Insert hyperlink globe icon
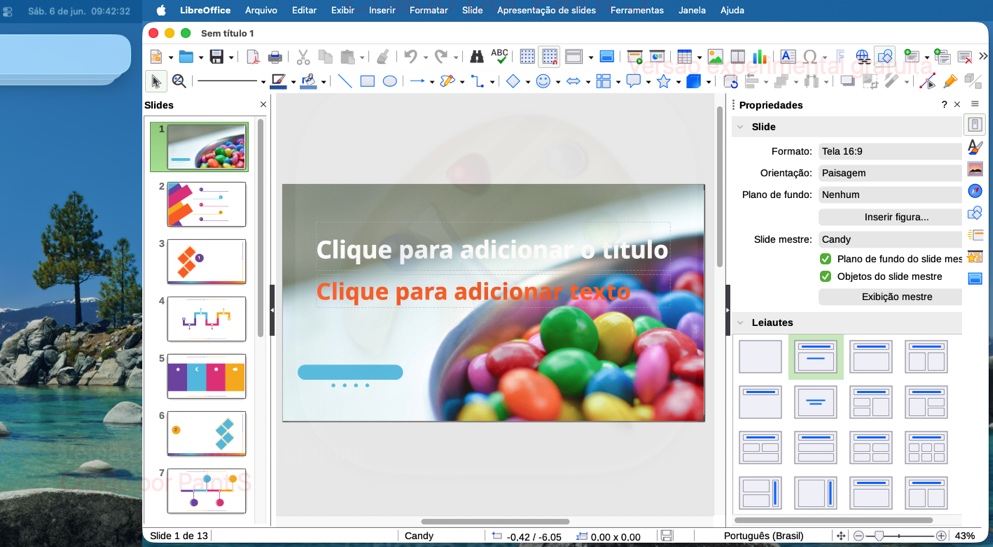Screen dimensions: 993x547 (862, 57)
